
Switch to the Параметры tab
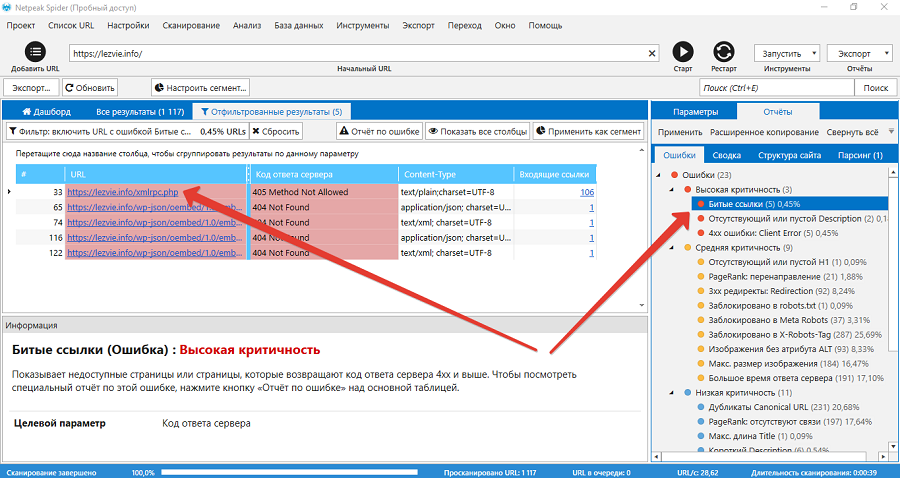[695, 112]
